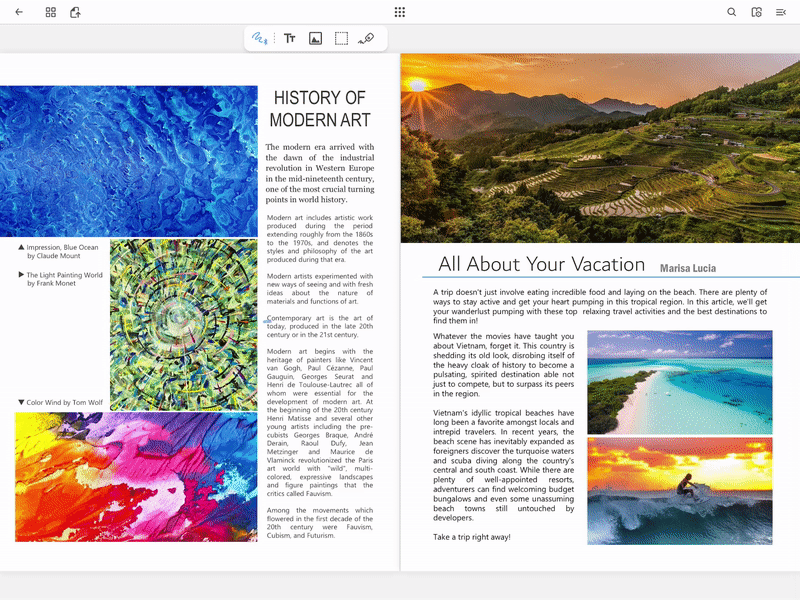
Task: Click the paragraph starting "Modern artists experimented"
Action: [320, 289]
